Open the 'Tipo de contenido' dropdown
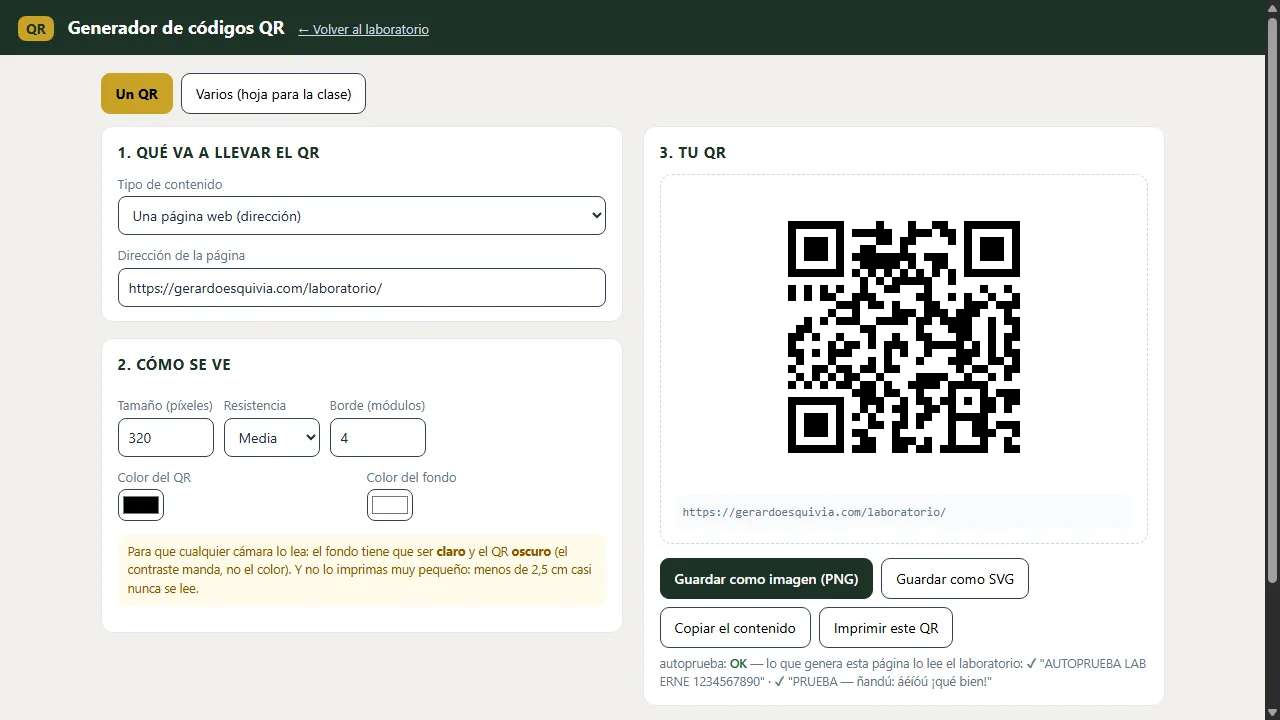 tap(362, 216)
